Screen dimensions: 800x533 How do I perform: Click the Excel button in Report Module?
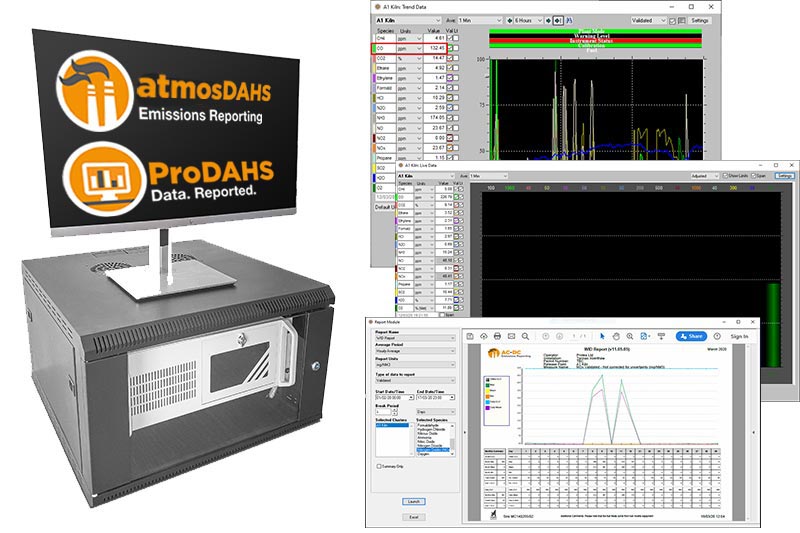413,517
